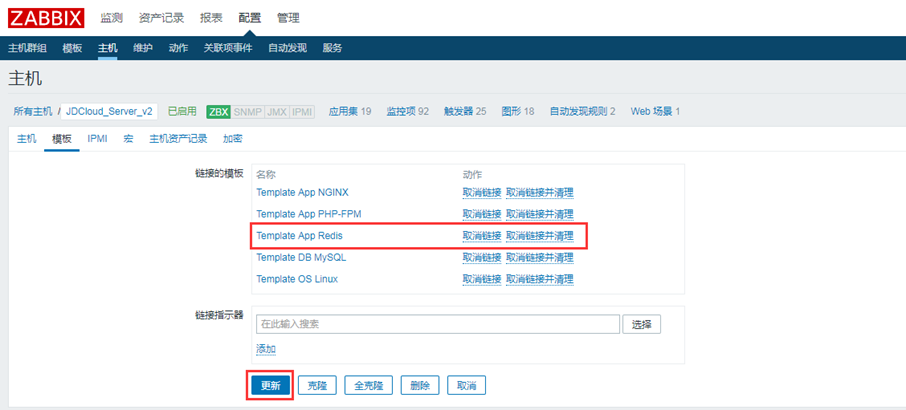Click the 选择 button
Viewport: 906px width, 410px height.
point(641,325)
